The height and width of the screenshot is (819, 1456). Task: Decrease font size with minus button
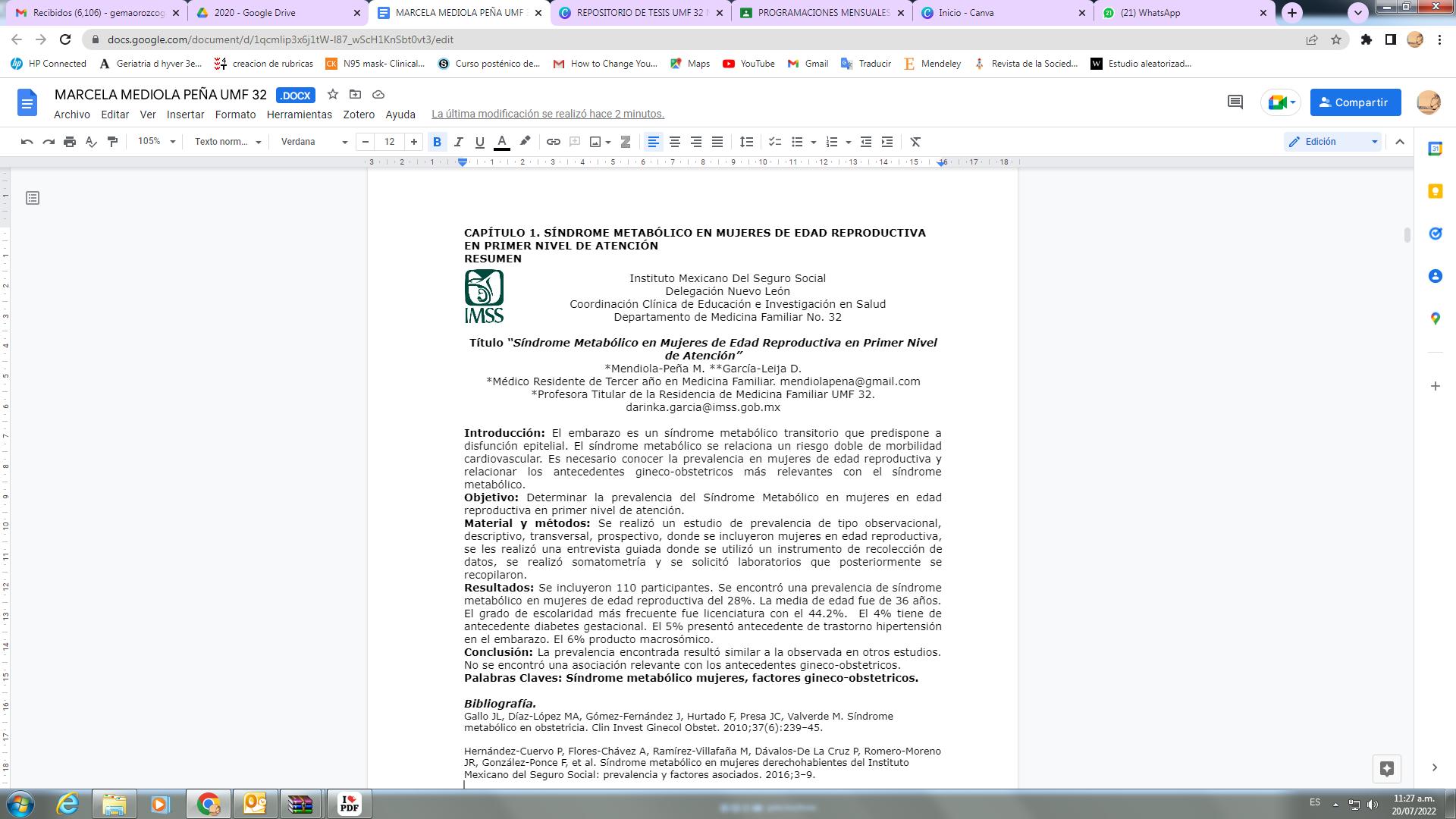pyautogui.click(x=366, y=142)
